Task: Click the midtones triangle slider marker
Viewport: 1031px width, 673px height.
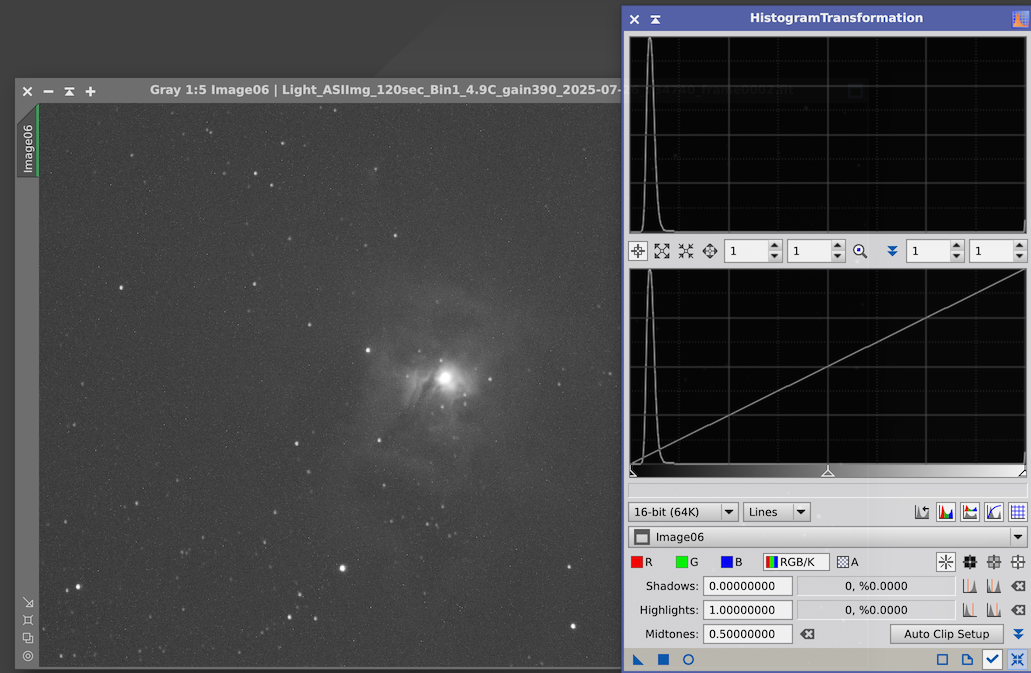Action: tap(827, 471)
